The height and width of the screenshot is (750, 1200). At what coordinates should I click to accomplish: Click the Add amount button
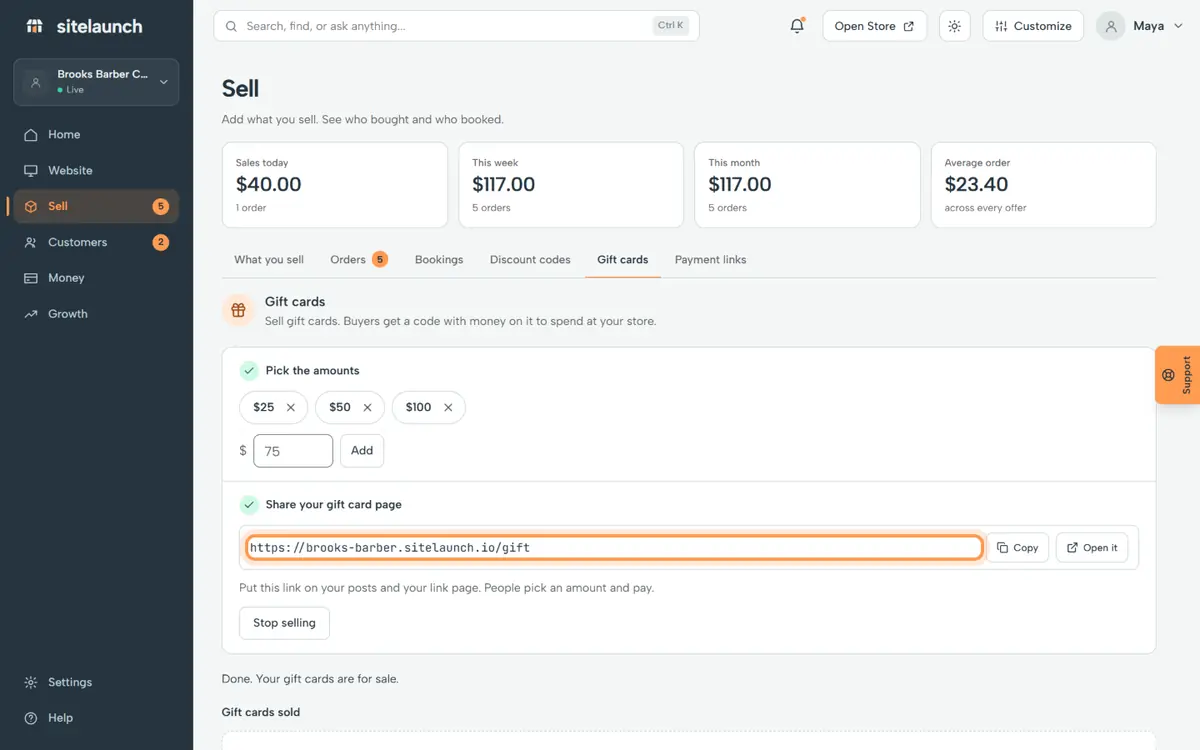click(362, 451)
